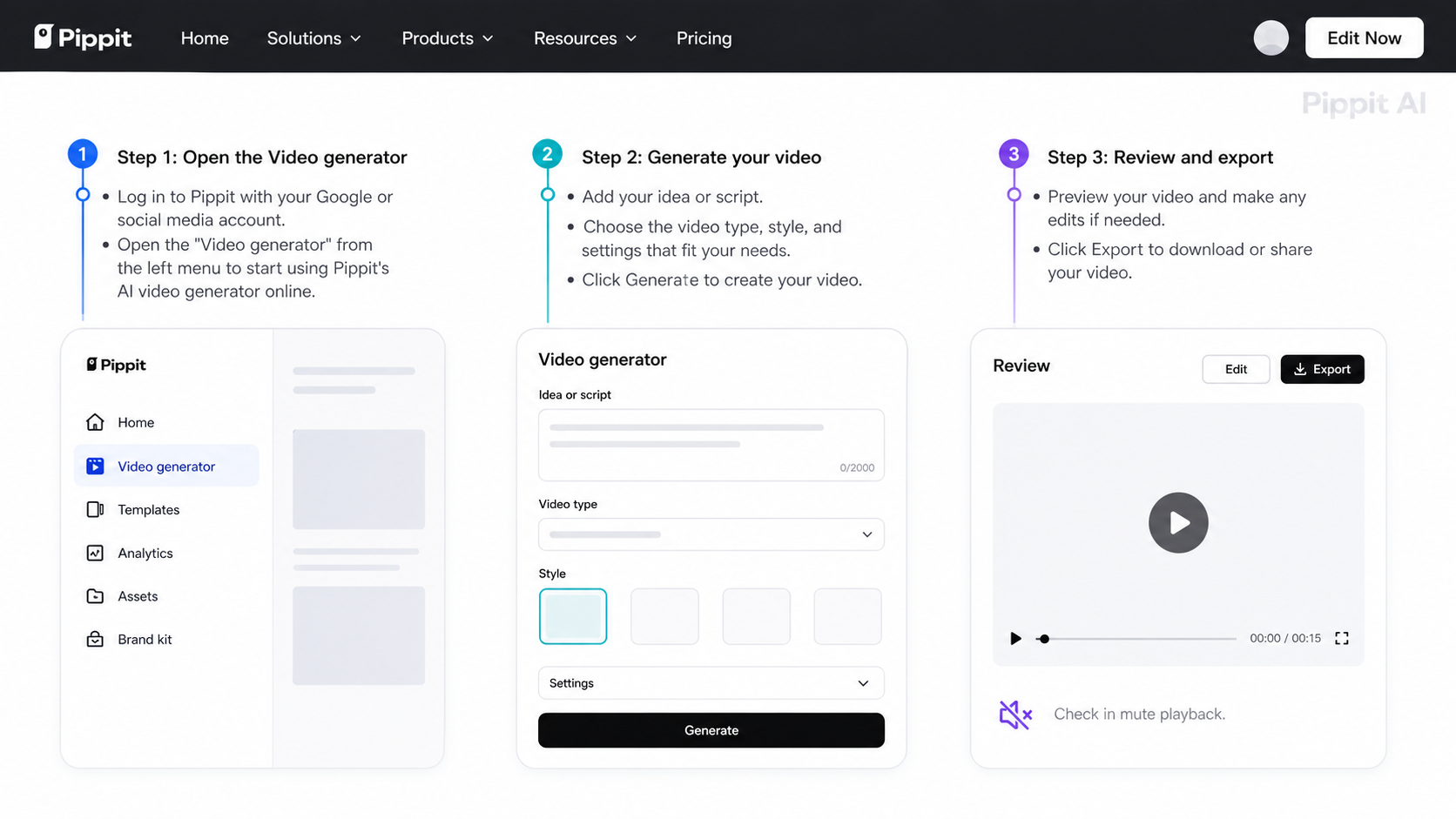
Task: Open the user profile avatar
Action: pos(1271,37)
